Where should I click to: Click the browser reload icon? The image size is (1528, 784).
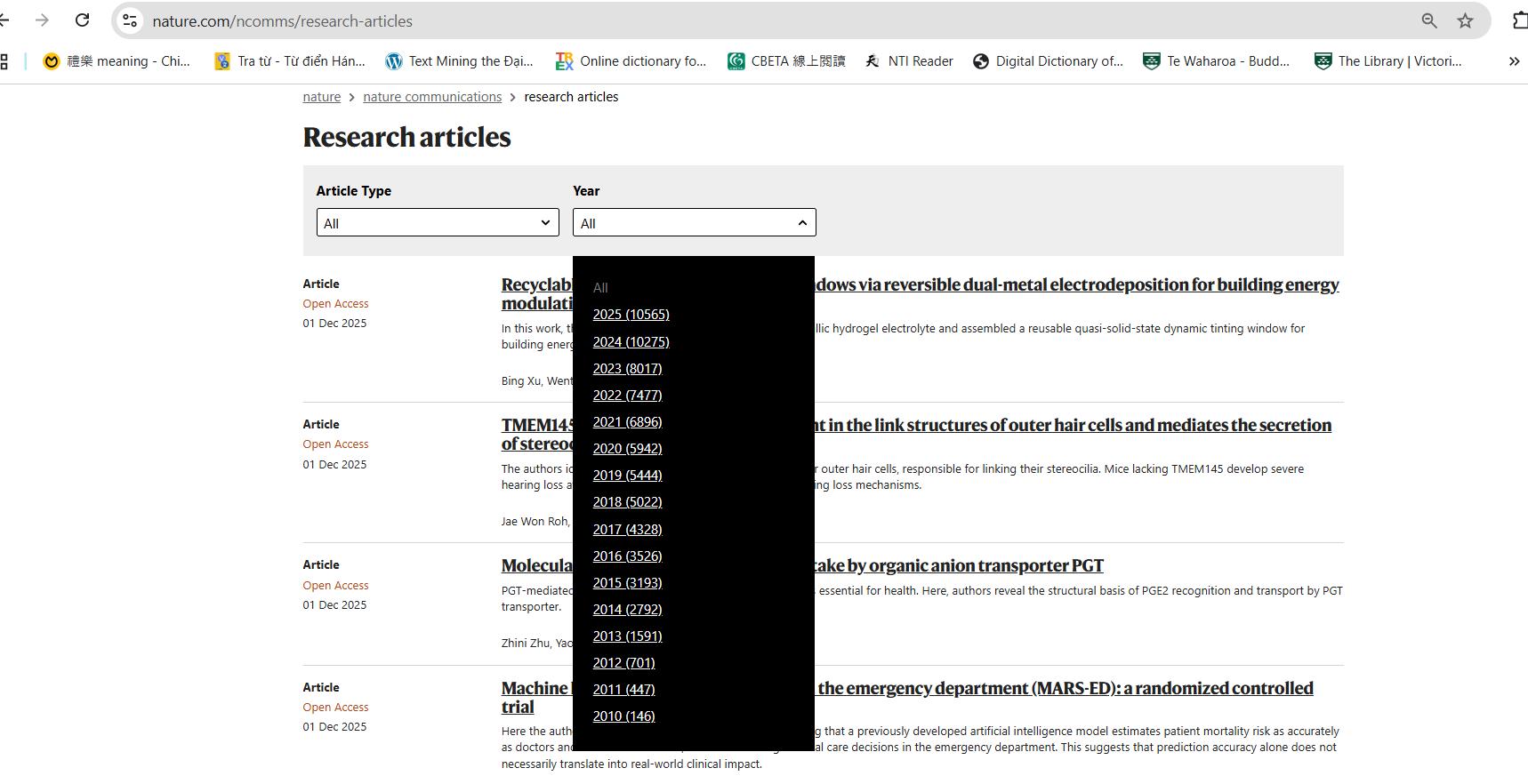coord(82,20)
